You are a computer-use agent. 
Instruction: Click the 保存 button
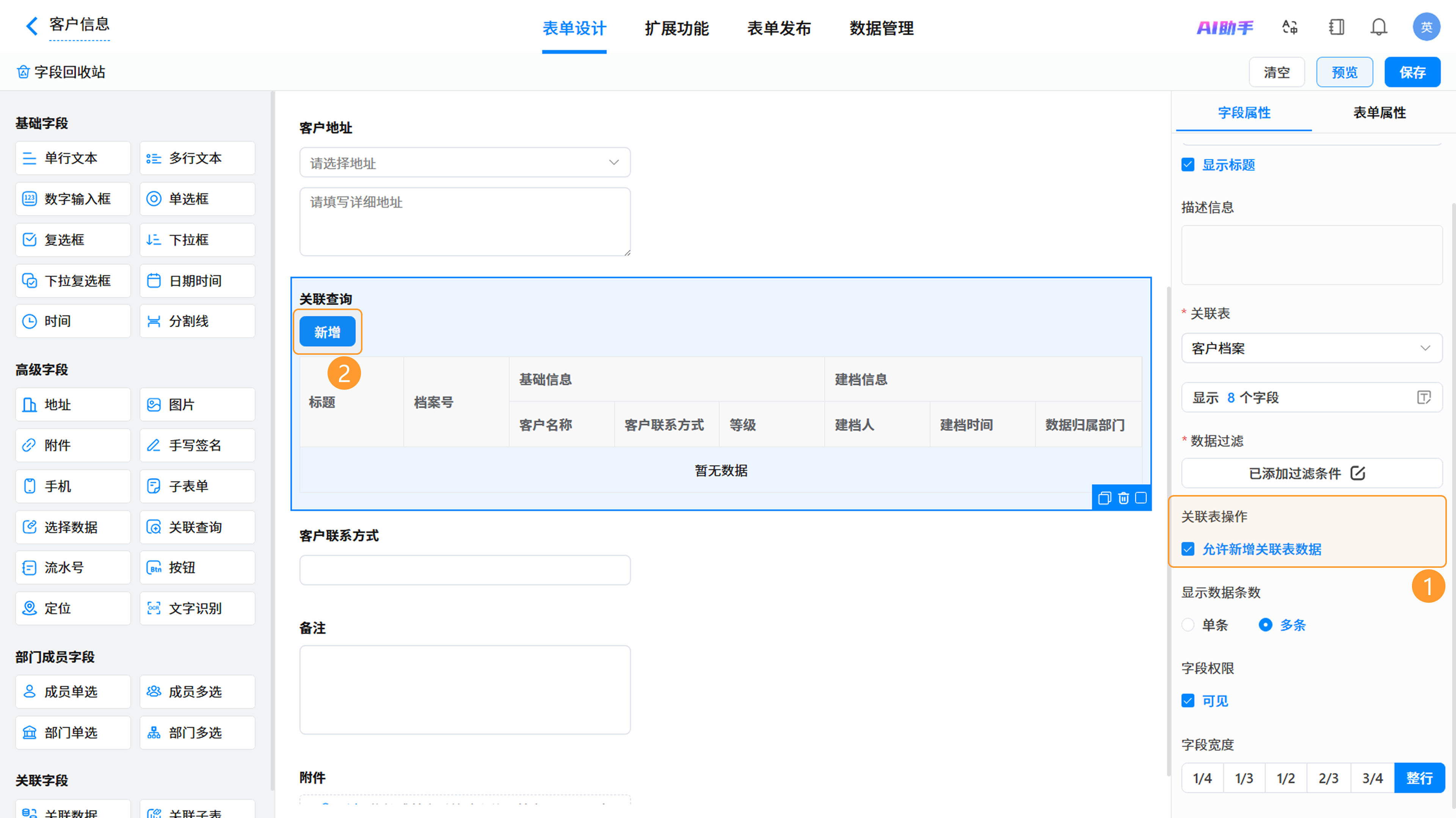pos(1412,72)
